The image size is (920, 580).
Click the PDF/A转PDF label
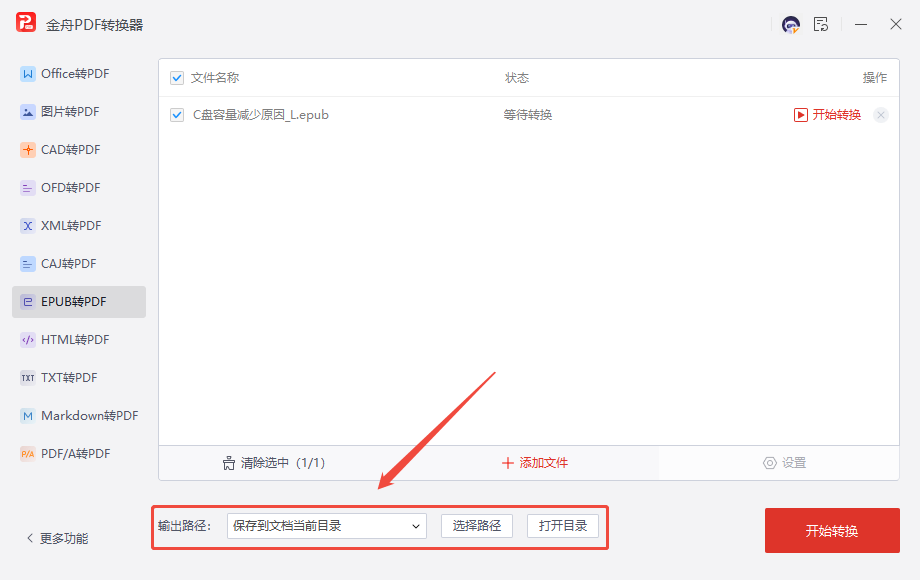[76, 454]
